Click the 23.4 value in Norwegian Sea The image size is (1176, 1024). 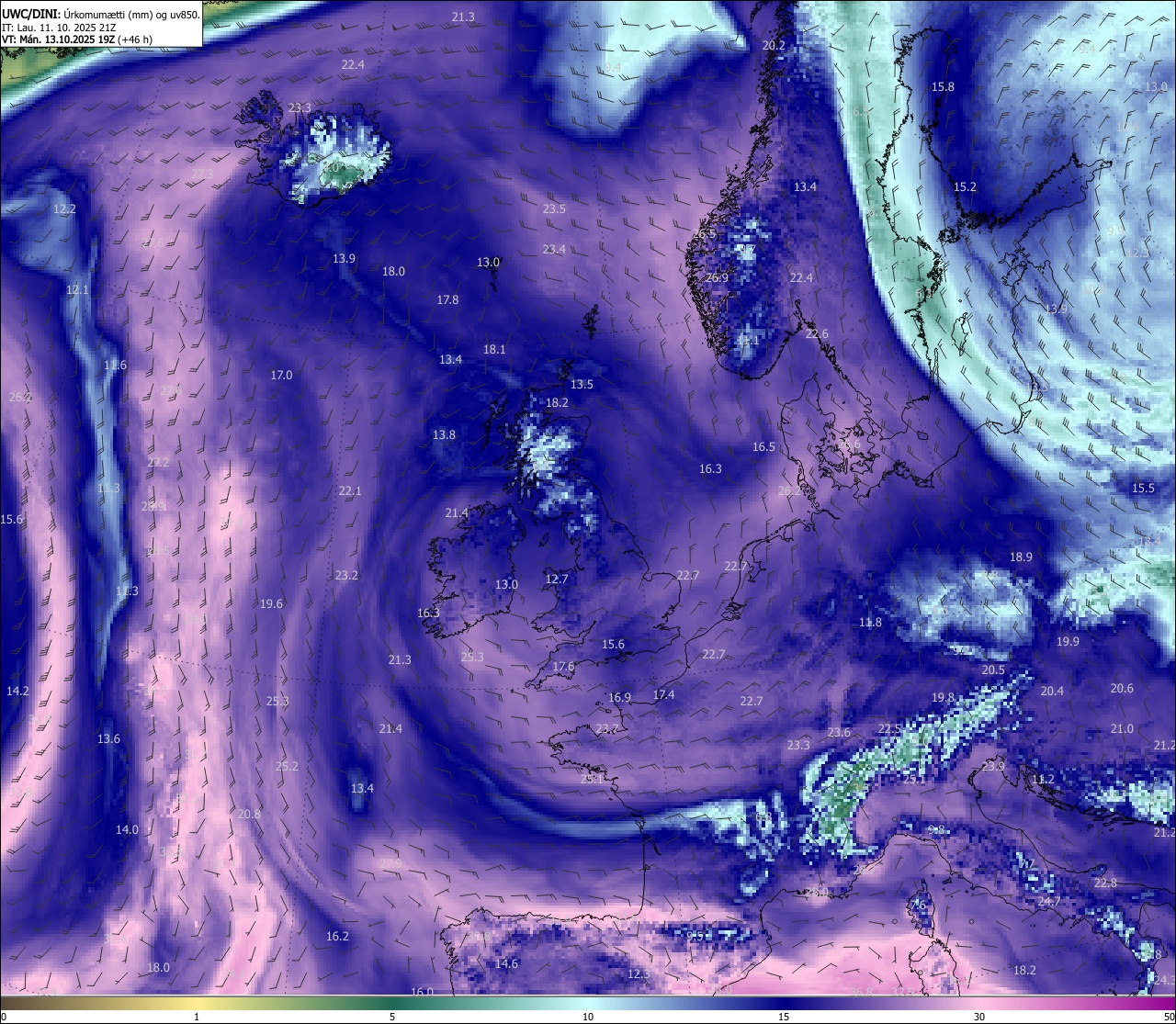coord(554,250)
